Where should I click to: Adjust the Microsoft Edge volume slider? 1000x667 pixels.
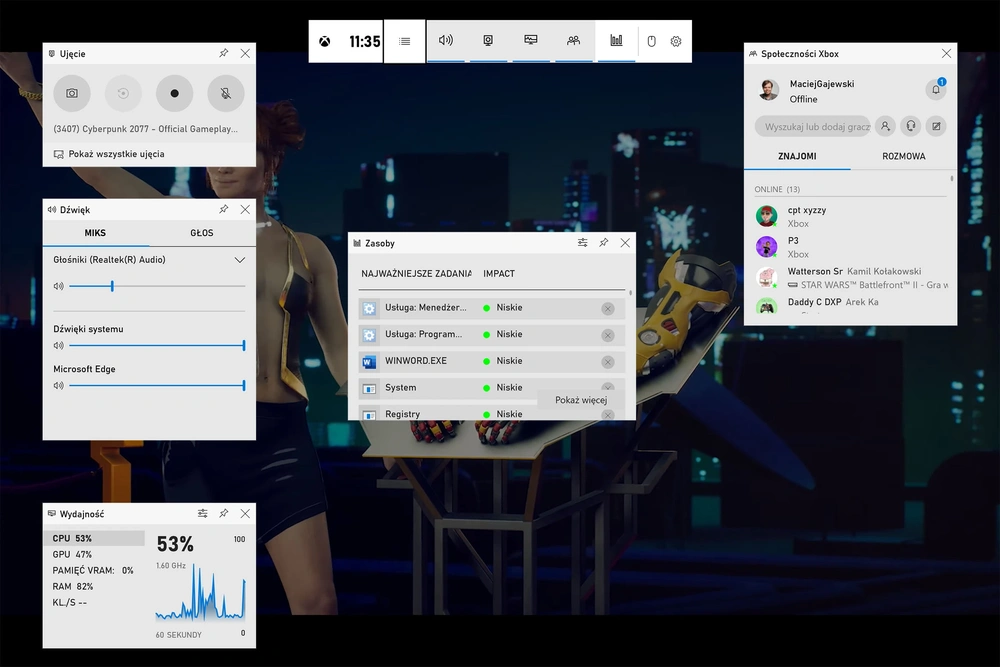coord(157,386)
